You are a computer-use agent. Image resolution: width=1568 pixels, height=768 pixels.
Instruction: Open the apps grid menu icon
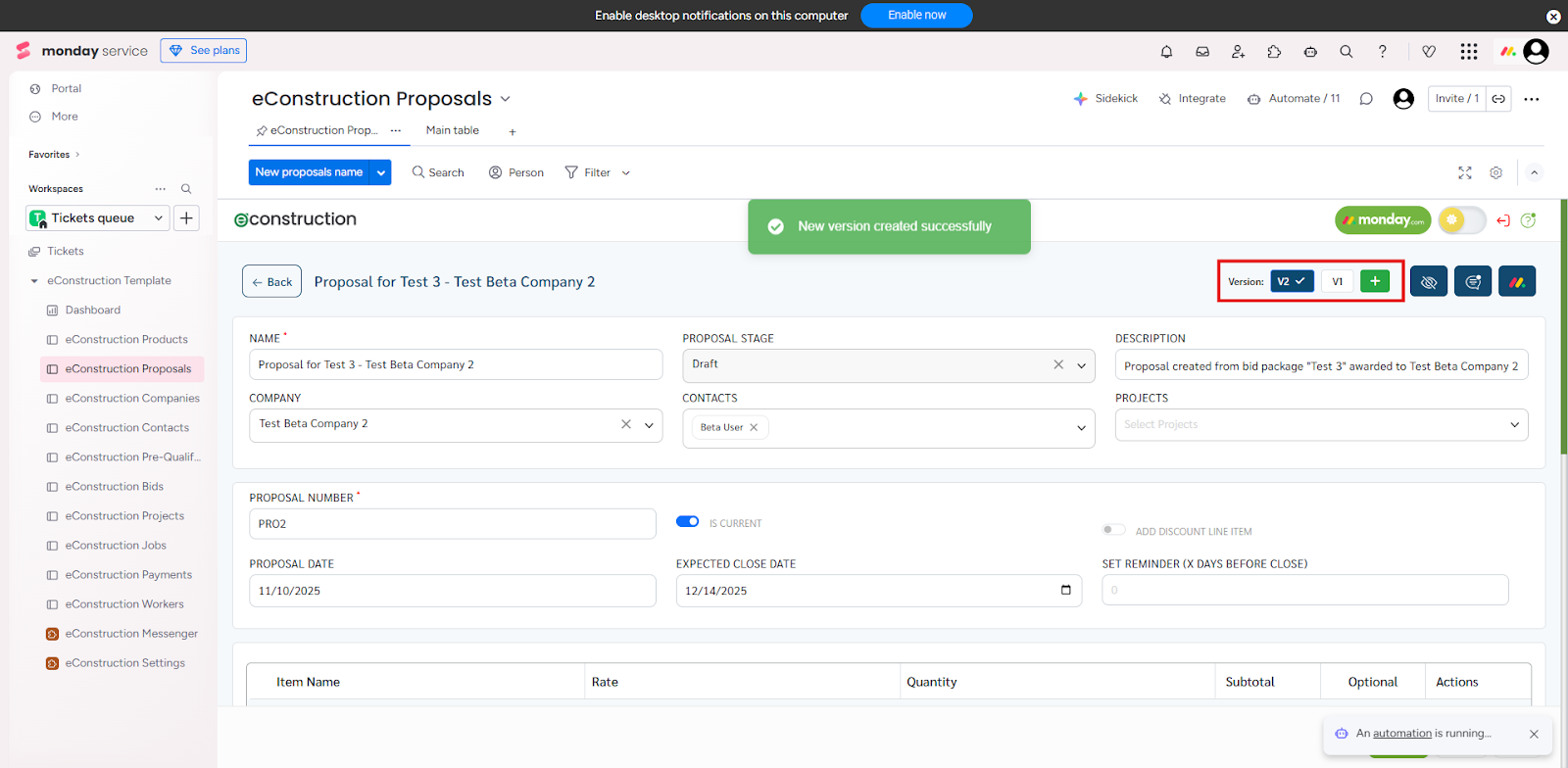(1468, 52)
